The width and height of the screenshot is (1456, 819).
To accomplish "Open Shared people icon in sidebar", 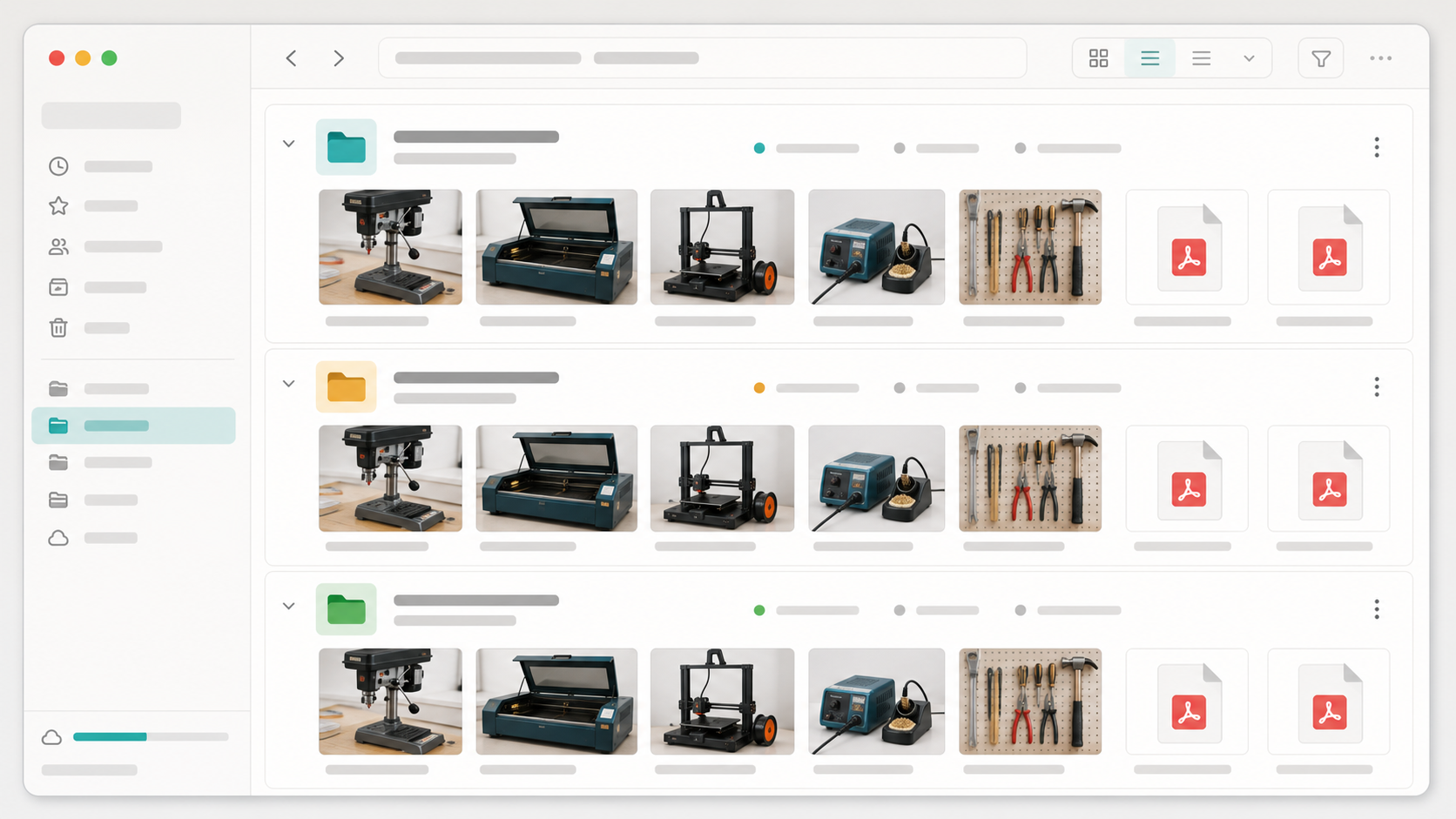I will [58, 246].
